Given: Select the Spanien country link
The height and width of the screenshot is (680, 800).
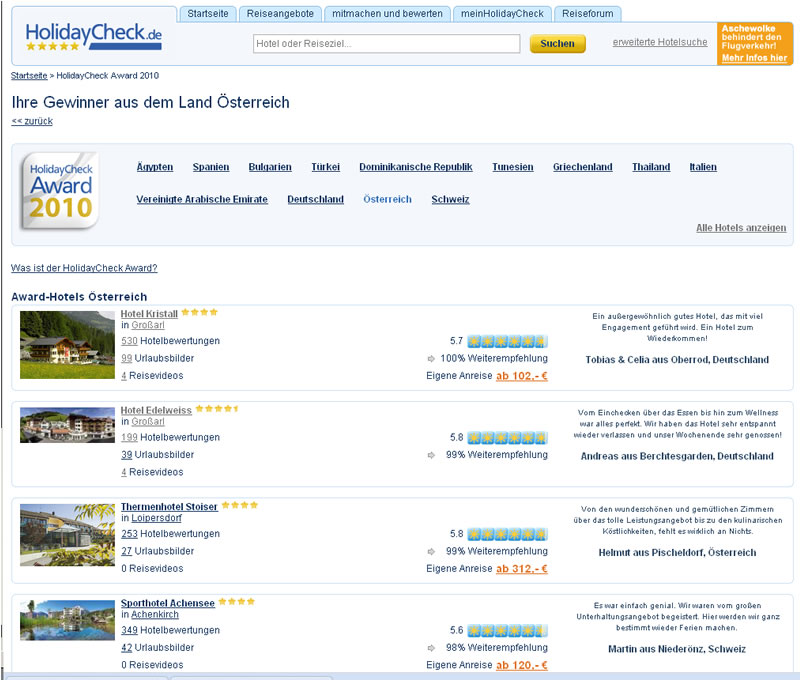Looking at the screenshot, I should click(211, 167).
